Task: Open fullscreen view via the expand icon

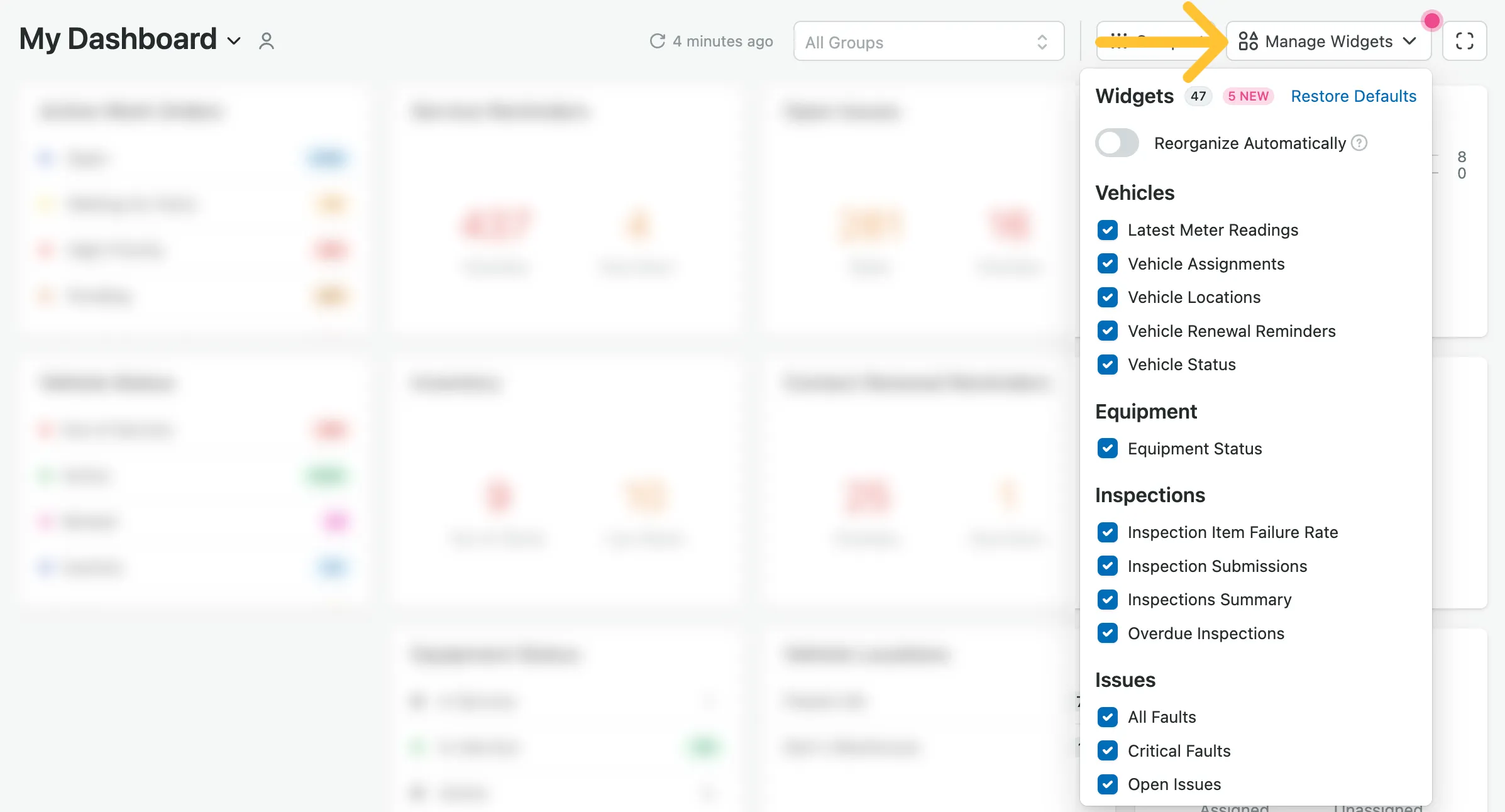Action: pyautogui.click(x=1465, y=41)
